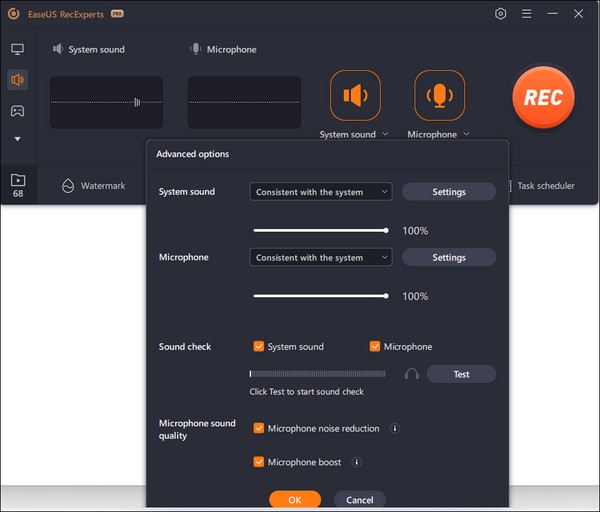Click the 100% value beside System sound slider
The image size is (600, 512).
coord(415,231)
